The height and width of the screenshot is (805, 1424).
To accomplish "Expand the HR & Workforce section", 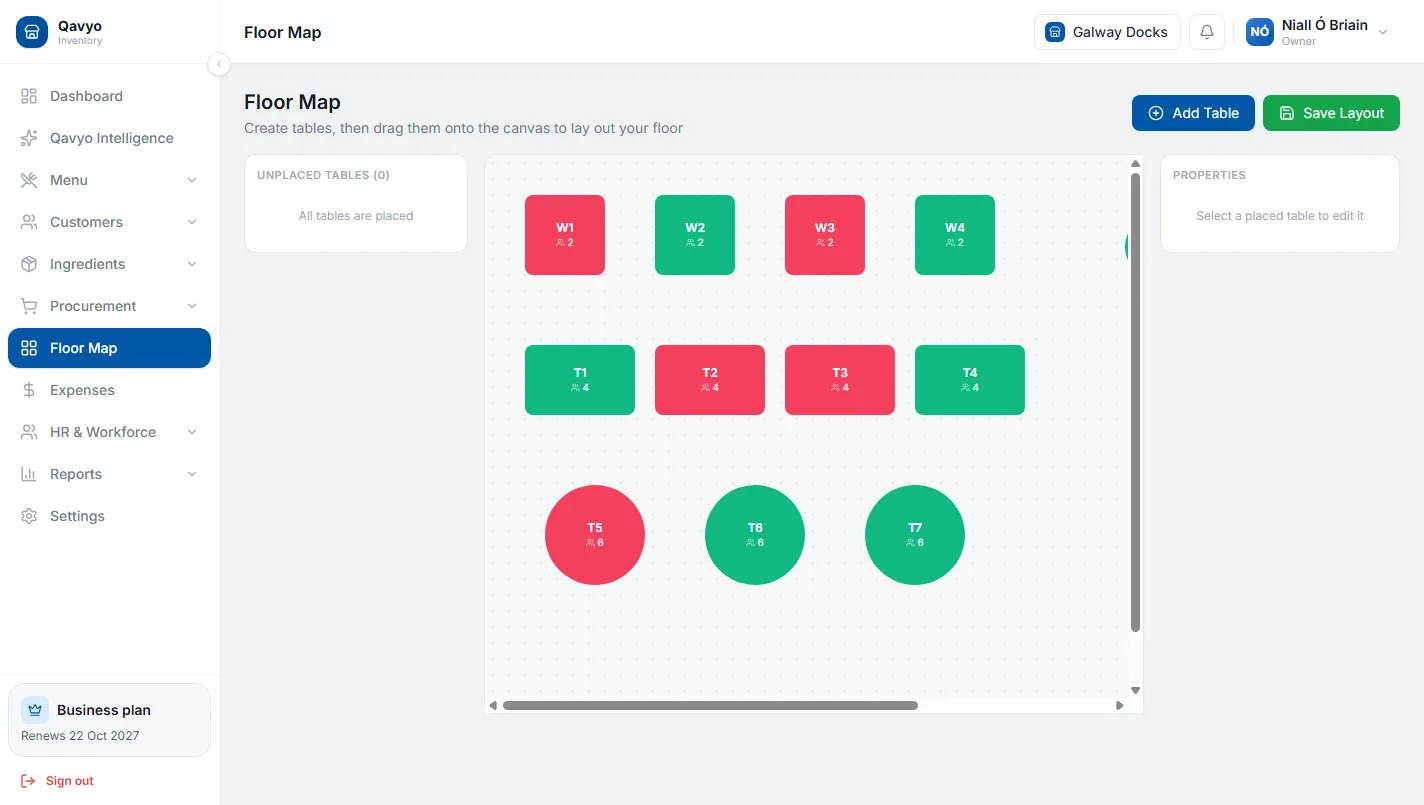I will (110, 432).
